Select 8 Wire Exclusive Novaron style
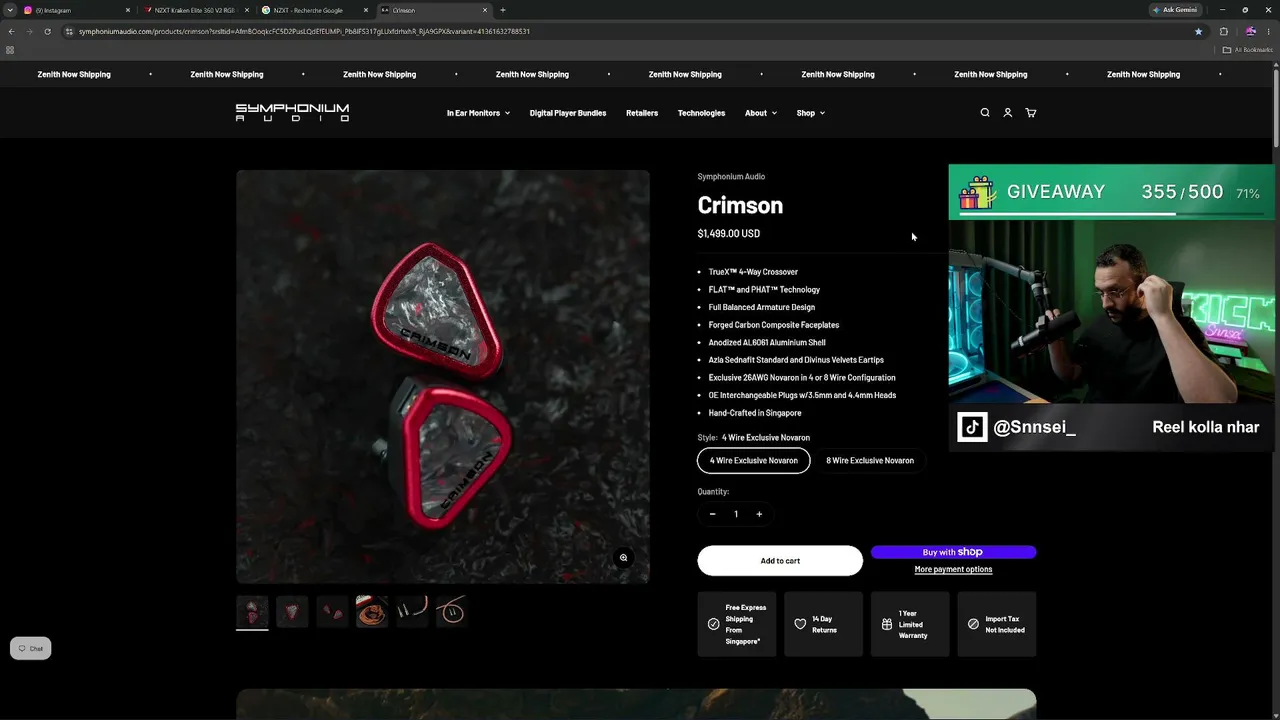 coord(870,461)
